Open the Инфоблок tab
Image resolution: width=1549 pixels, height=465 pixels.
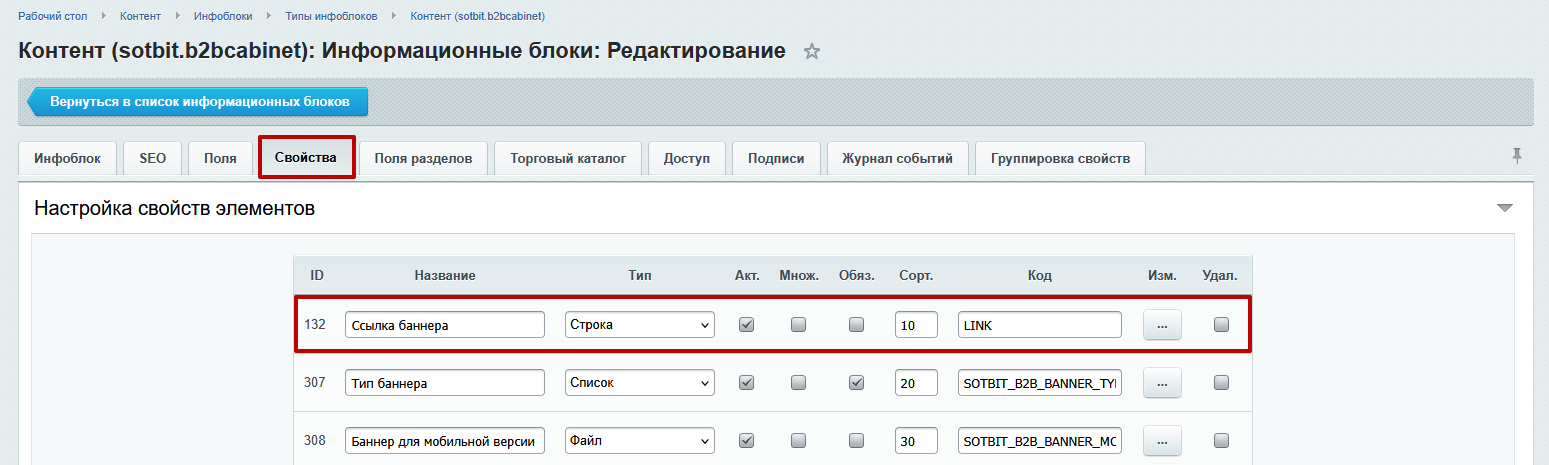tap(68, 158)
